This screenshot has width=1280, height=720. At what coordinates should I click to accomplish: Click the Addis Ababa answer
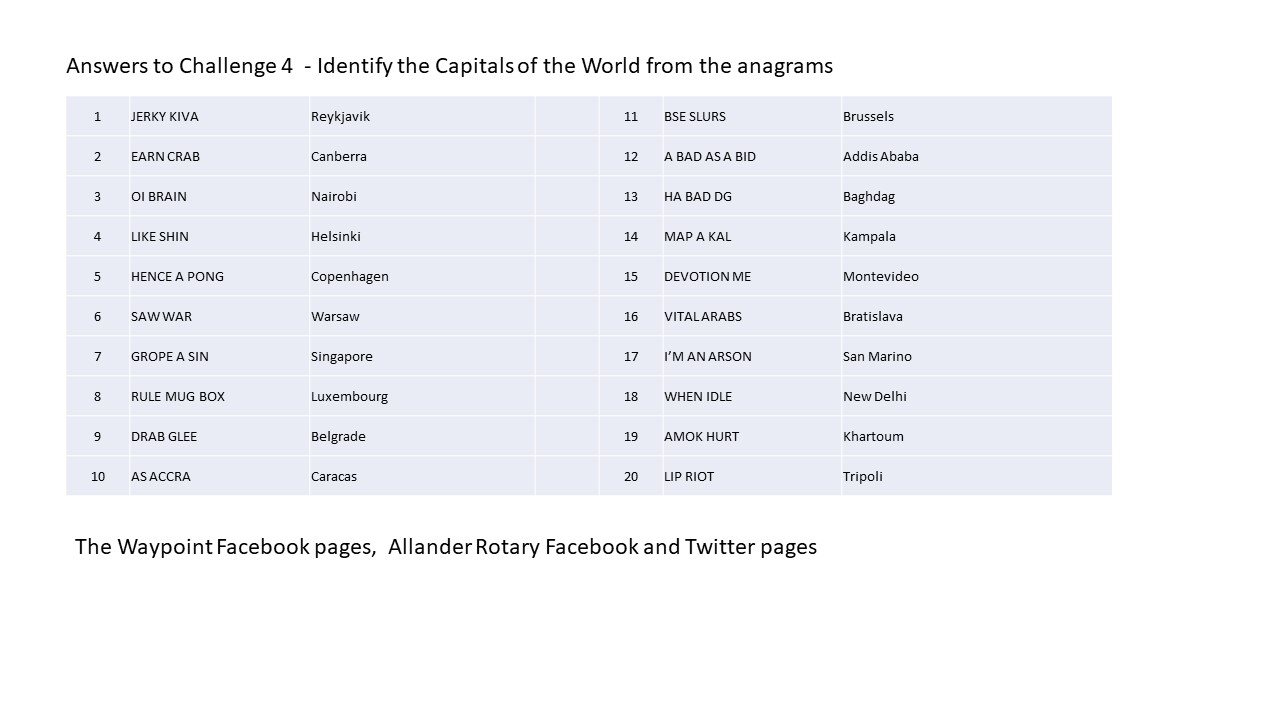(x=881, y=156)
